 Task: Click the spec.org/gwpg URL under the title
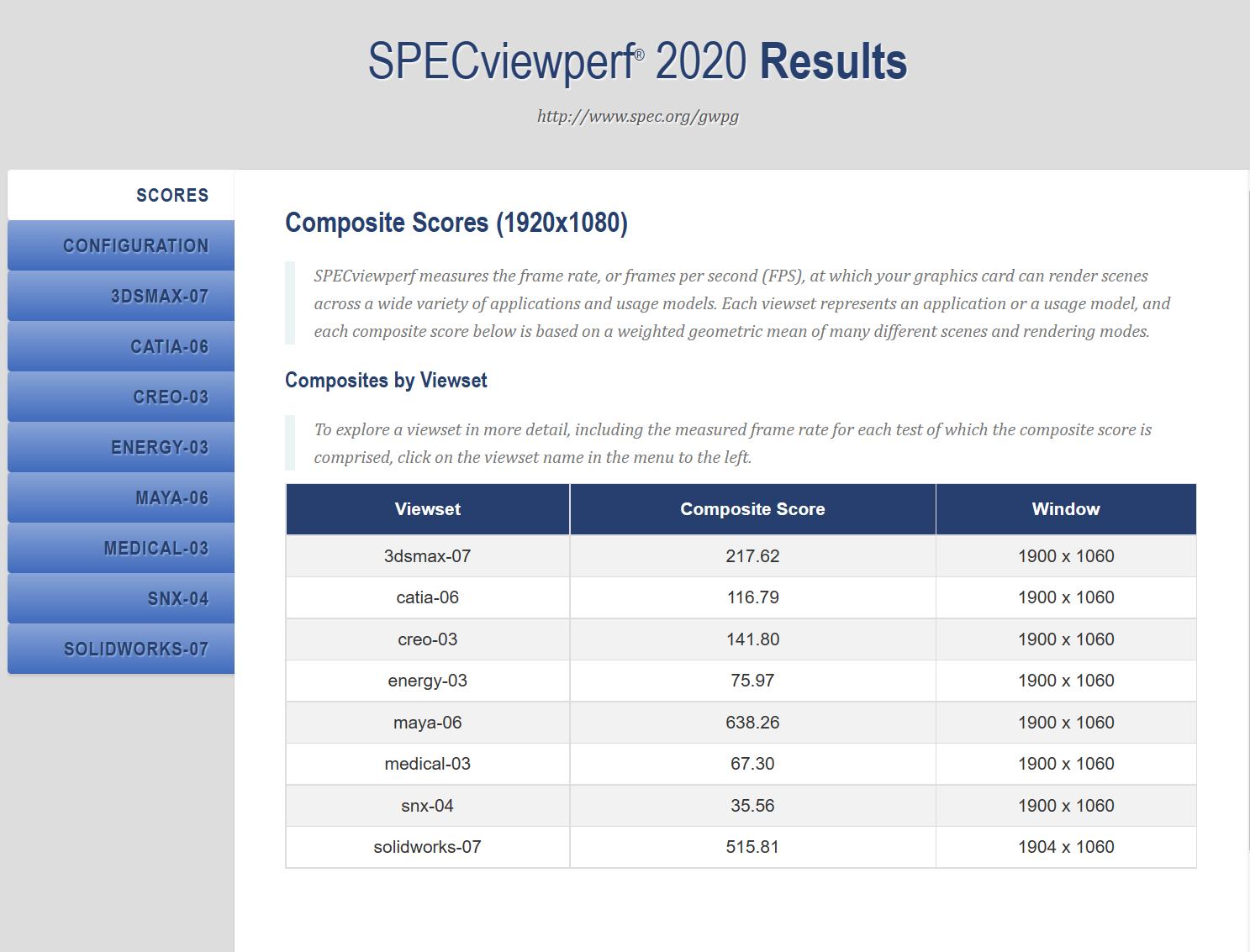pos(637,116)
